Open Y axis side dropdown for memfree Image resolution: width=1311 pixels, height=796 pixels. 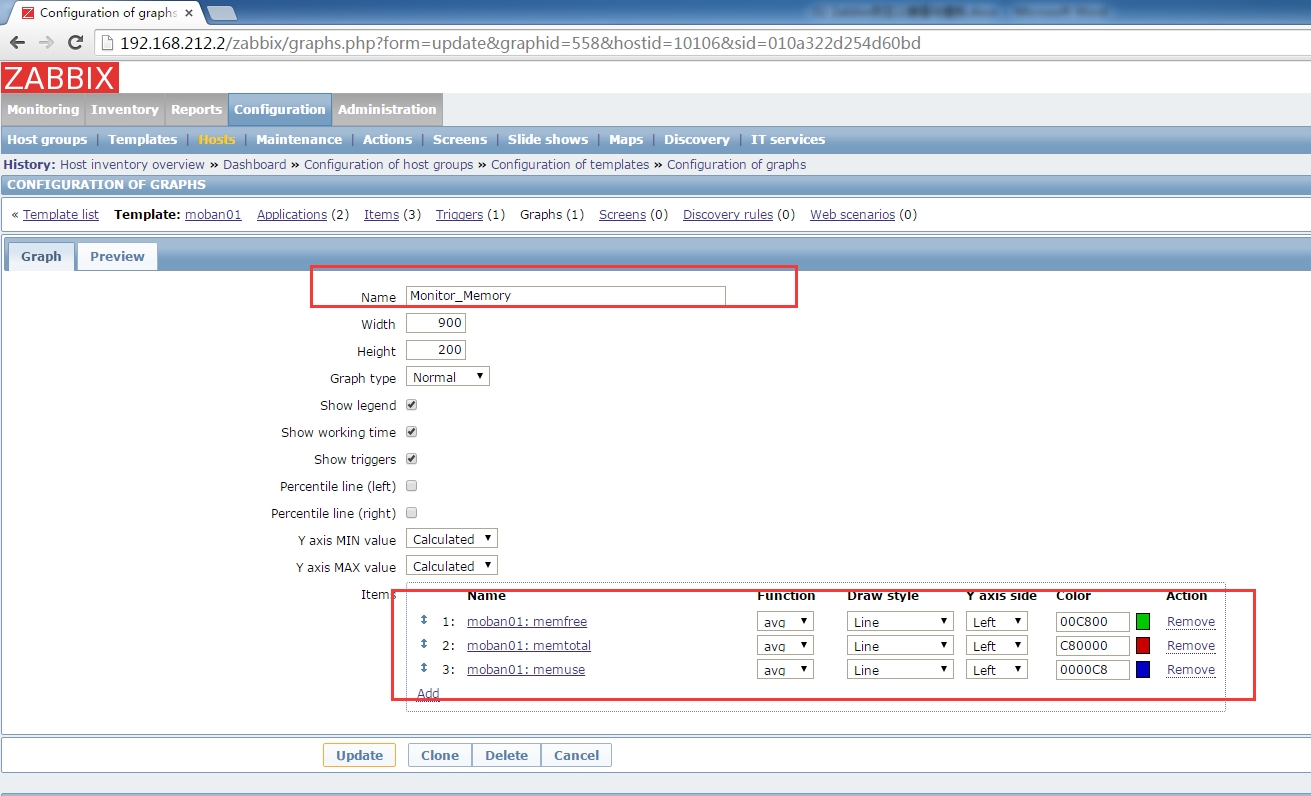click(x=997, y=622)
